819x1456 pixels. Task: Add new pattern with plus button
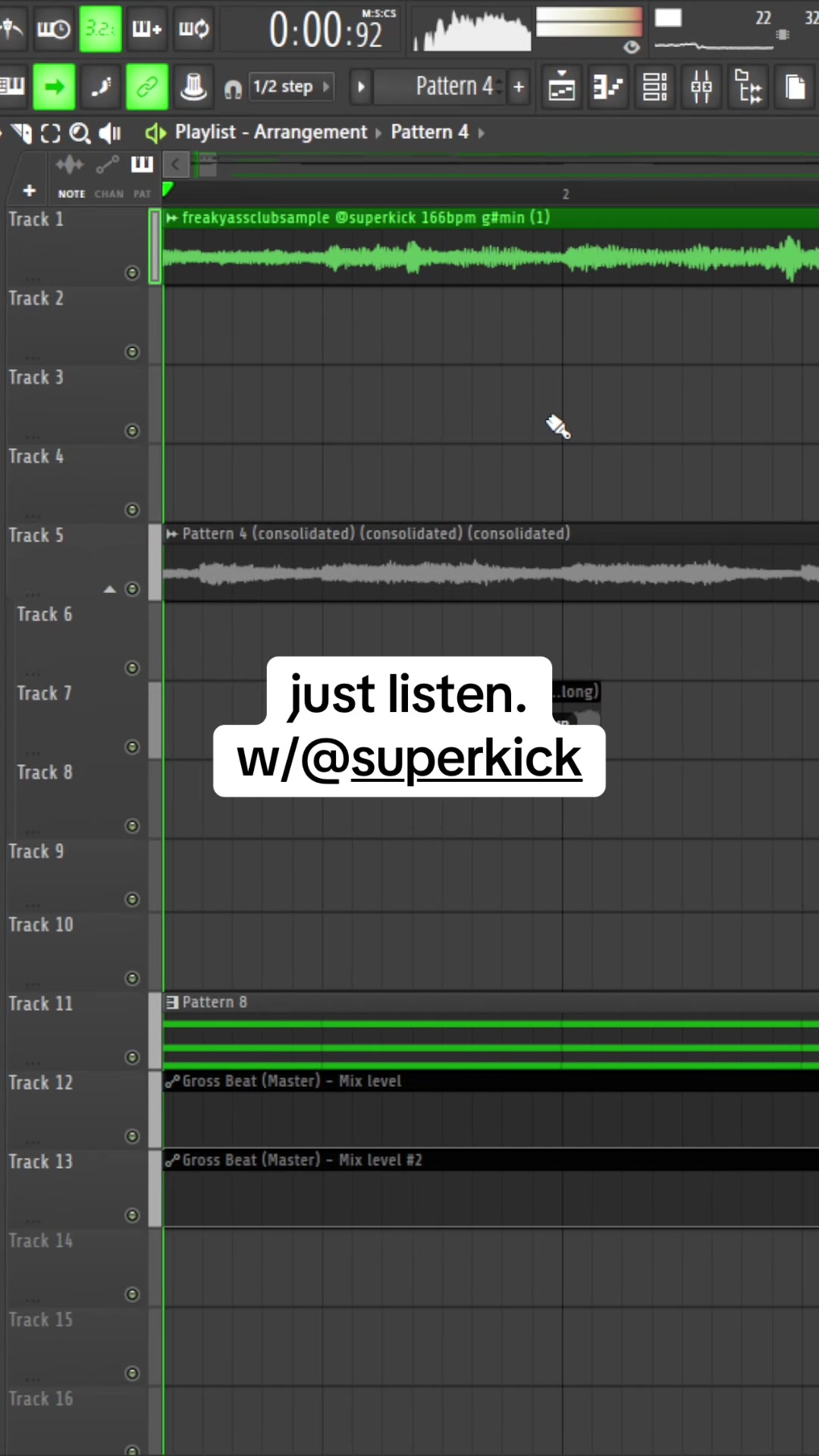click(x=519, y=86)
